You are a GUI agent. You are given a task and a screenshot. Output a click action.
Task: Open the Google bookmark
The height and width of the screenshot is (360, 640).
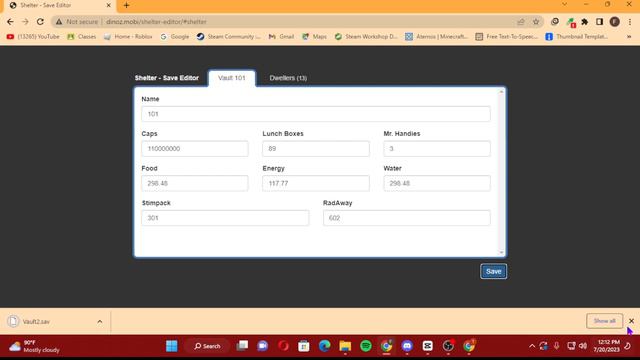[x=175, y=36]
